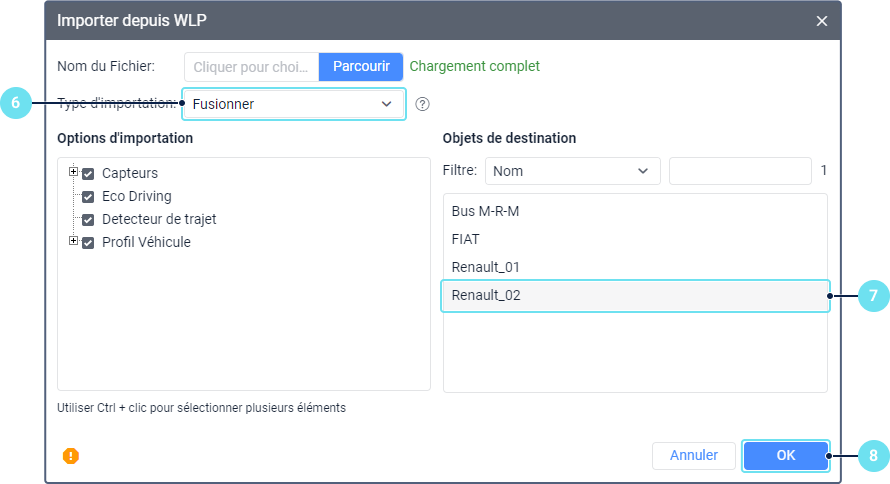Viewport: 890px width, 484px height.
Task: Expand the Capteurs tree node
Action: pyautogui.click(x=73, y=173)
